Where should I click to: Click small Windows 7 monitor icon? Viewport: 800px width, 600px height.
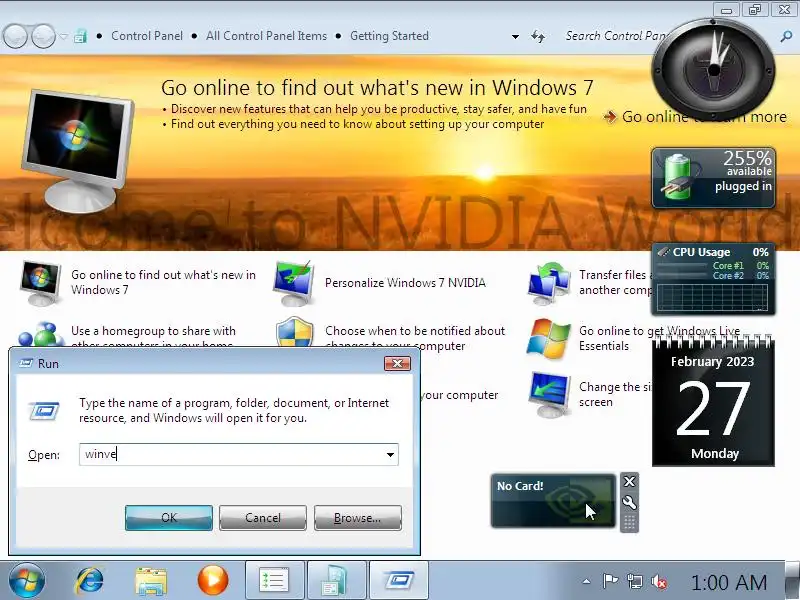40,283
